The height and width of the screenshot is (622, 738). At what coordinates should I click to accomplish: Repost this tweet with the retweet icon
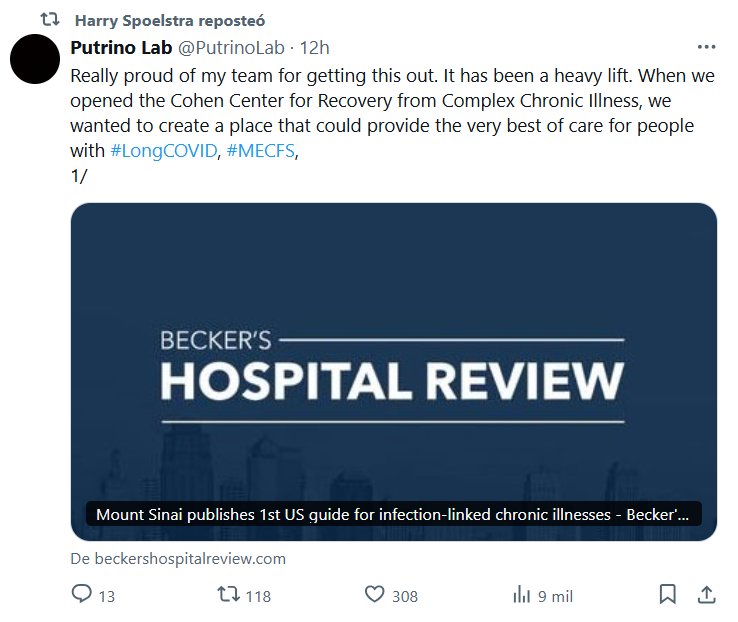click(x=229, y=594)
